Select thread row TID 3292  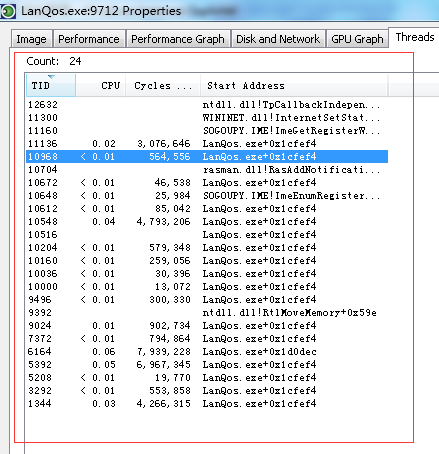[x=207, y=391]
